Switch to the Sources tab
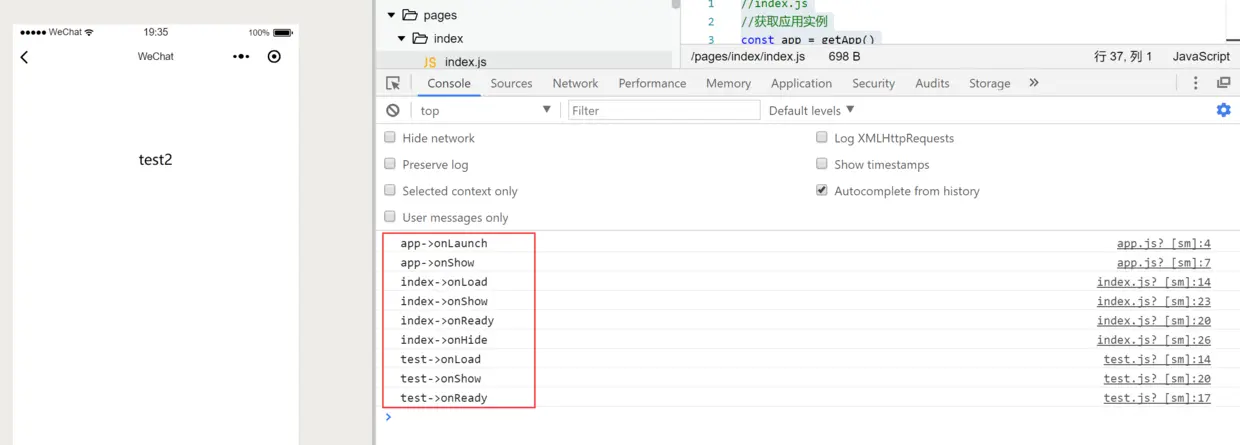Viewport: 1240px width, 445px height. tap(511, 83)
